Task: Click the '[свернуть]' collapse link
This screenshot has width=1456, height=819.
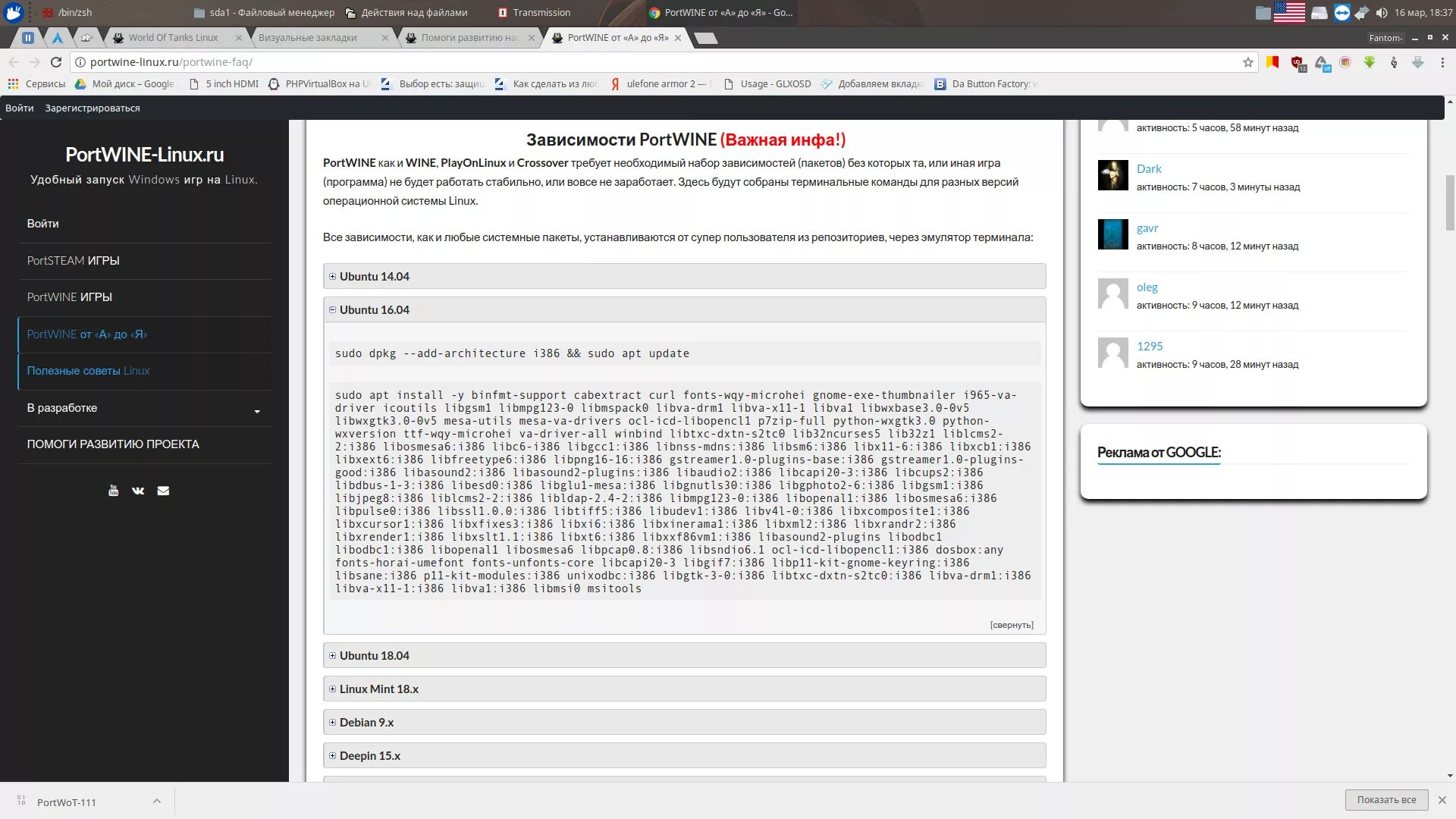Action: click(x=1011, y=625)
